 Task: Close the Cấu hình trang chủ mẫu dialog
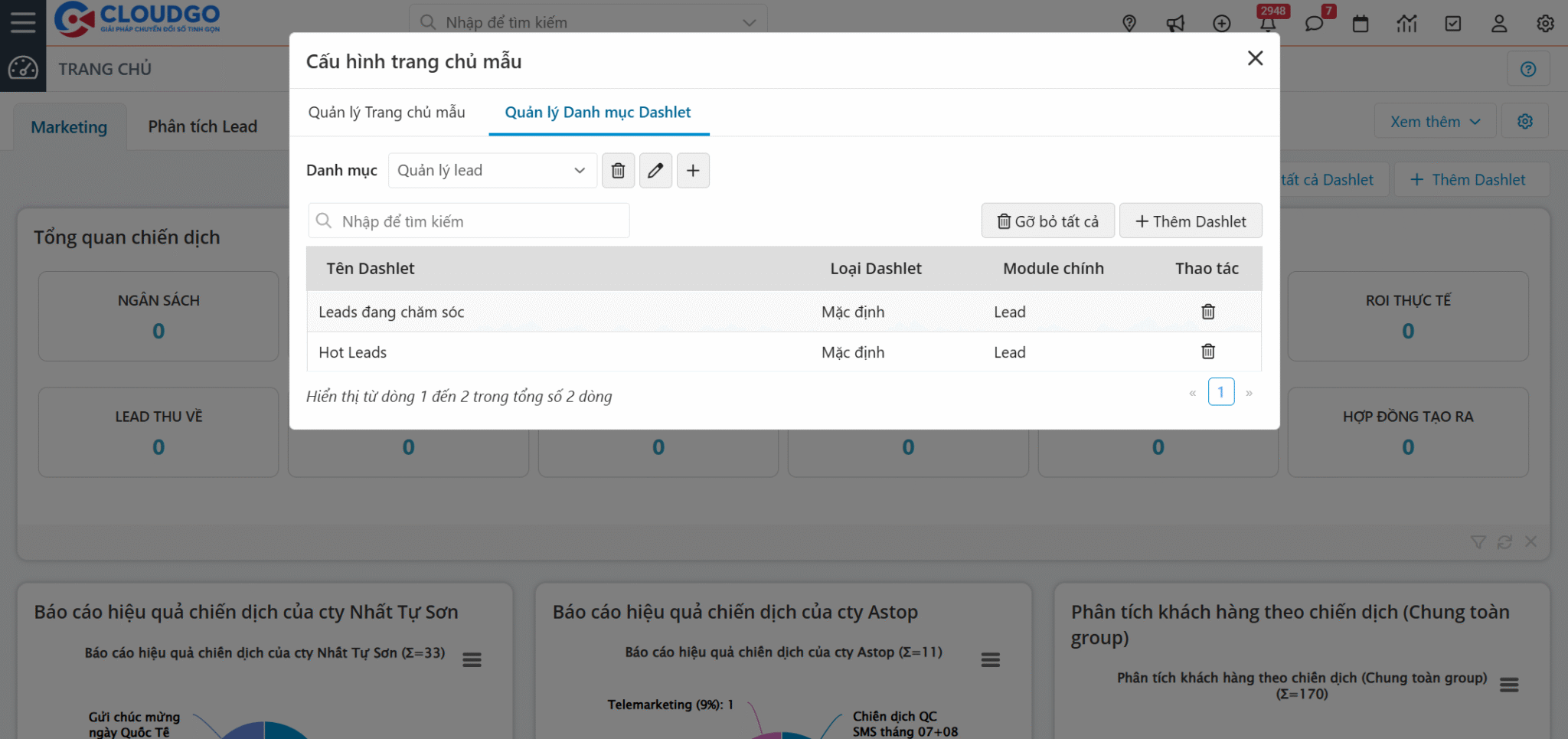[1255, 58]
